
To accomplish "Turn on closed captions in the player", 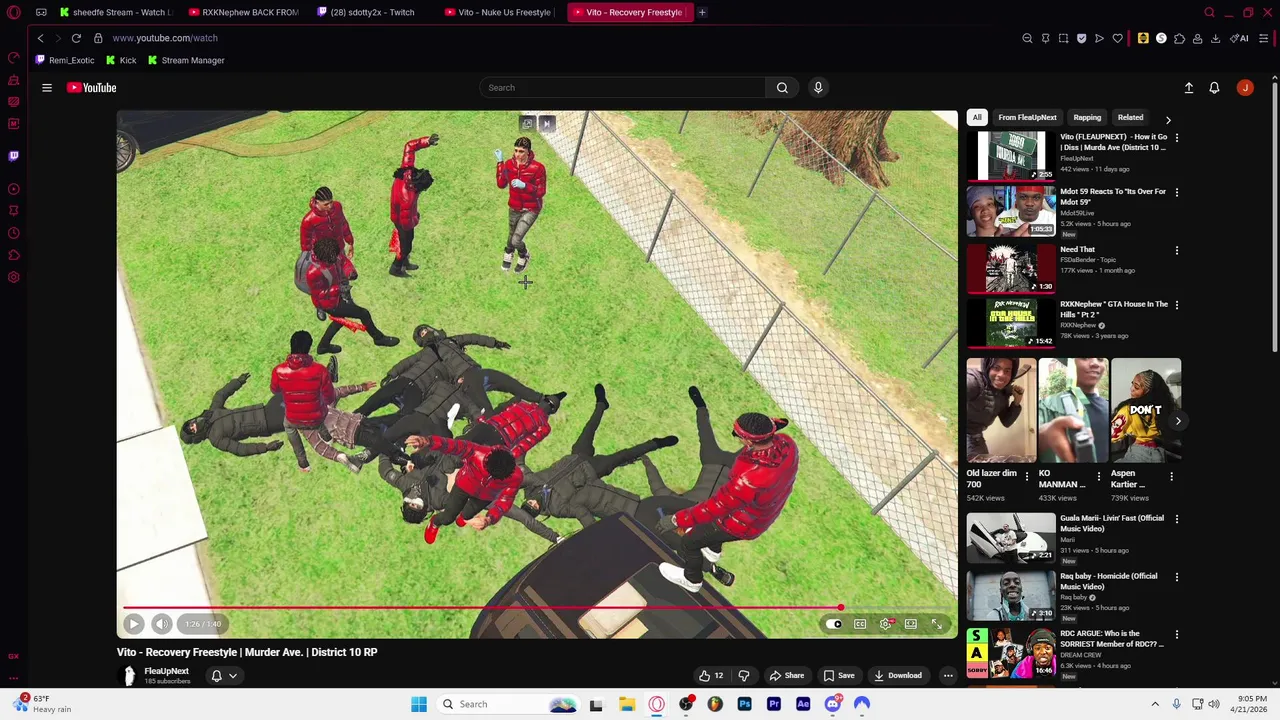I will tap(860, 624).
